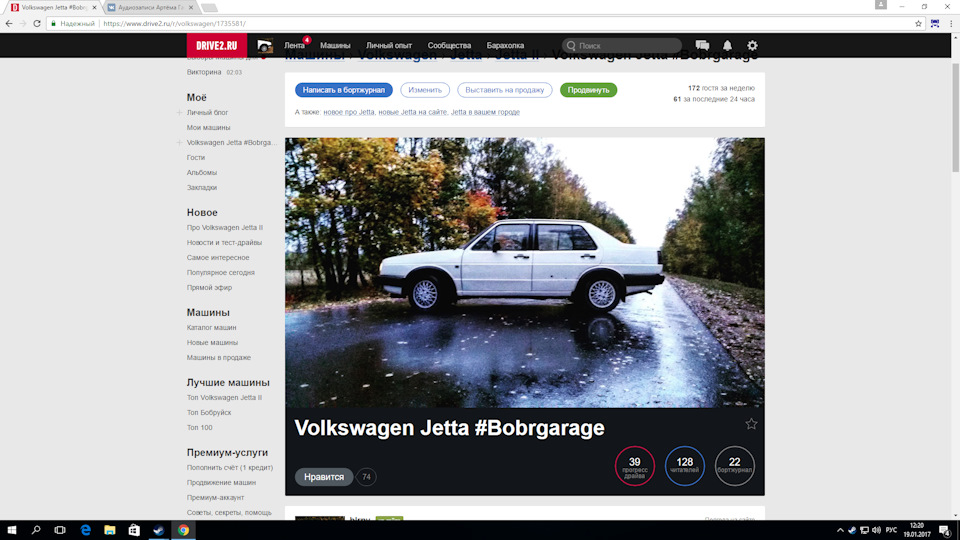
Task: Open Chrome menu three dots
Action: [951, 23]
